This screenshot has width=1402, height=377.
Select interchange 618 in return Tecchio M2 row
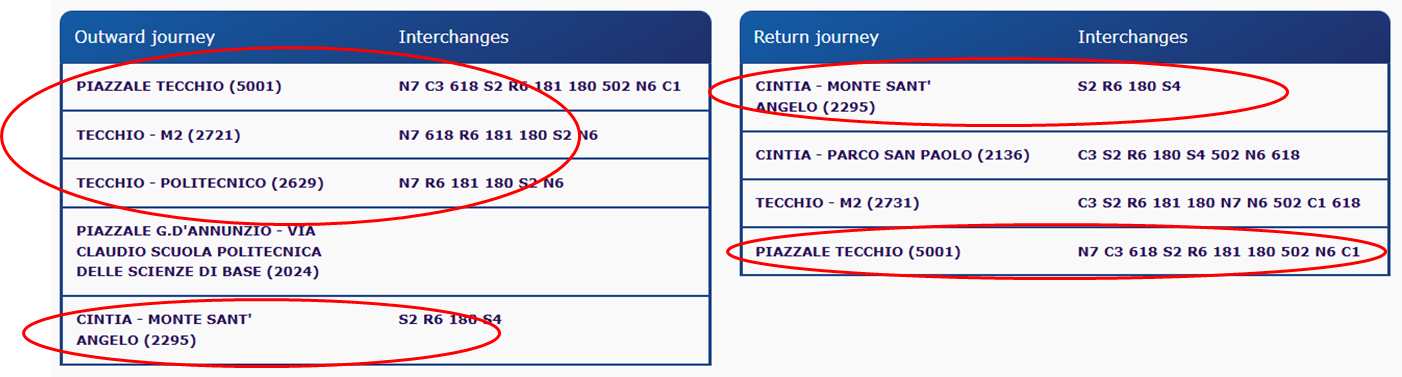coord(1347,203)
